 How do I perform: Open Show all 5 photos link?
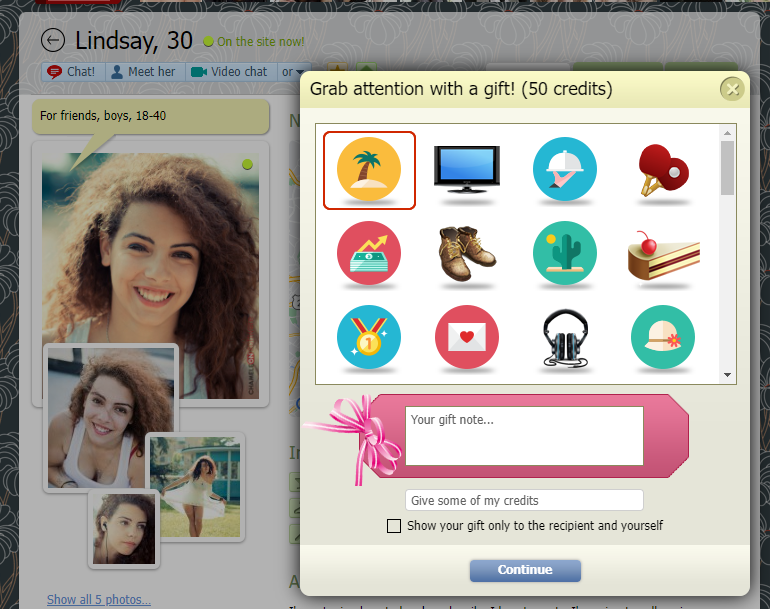point(99,600)
